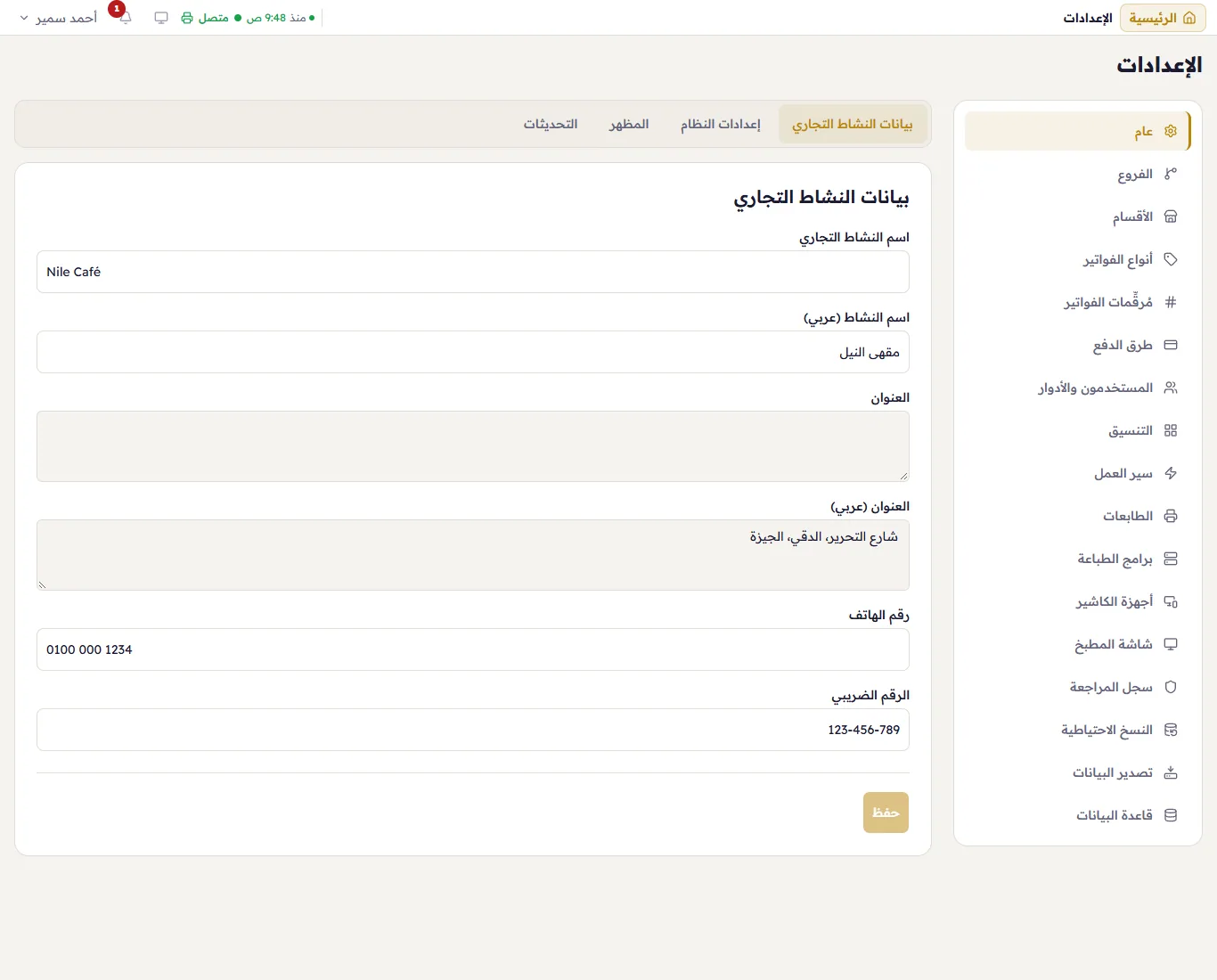This screenshot has height=980, width=1217.
Task: Open شاشة المطبخ settings section
Action: 1078,644
